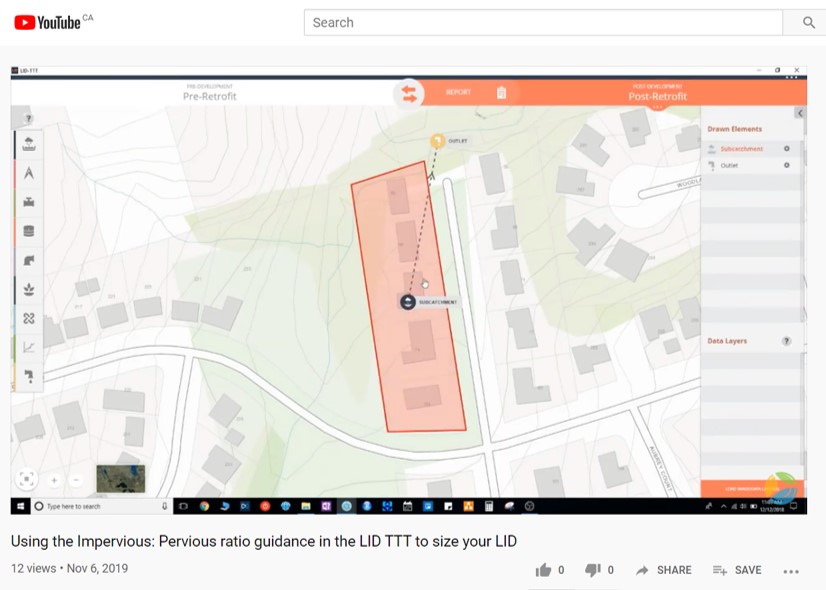
Task: Click the satellite basemap thumbnail
Action: (x=120, y=479)
